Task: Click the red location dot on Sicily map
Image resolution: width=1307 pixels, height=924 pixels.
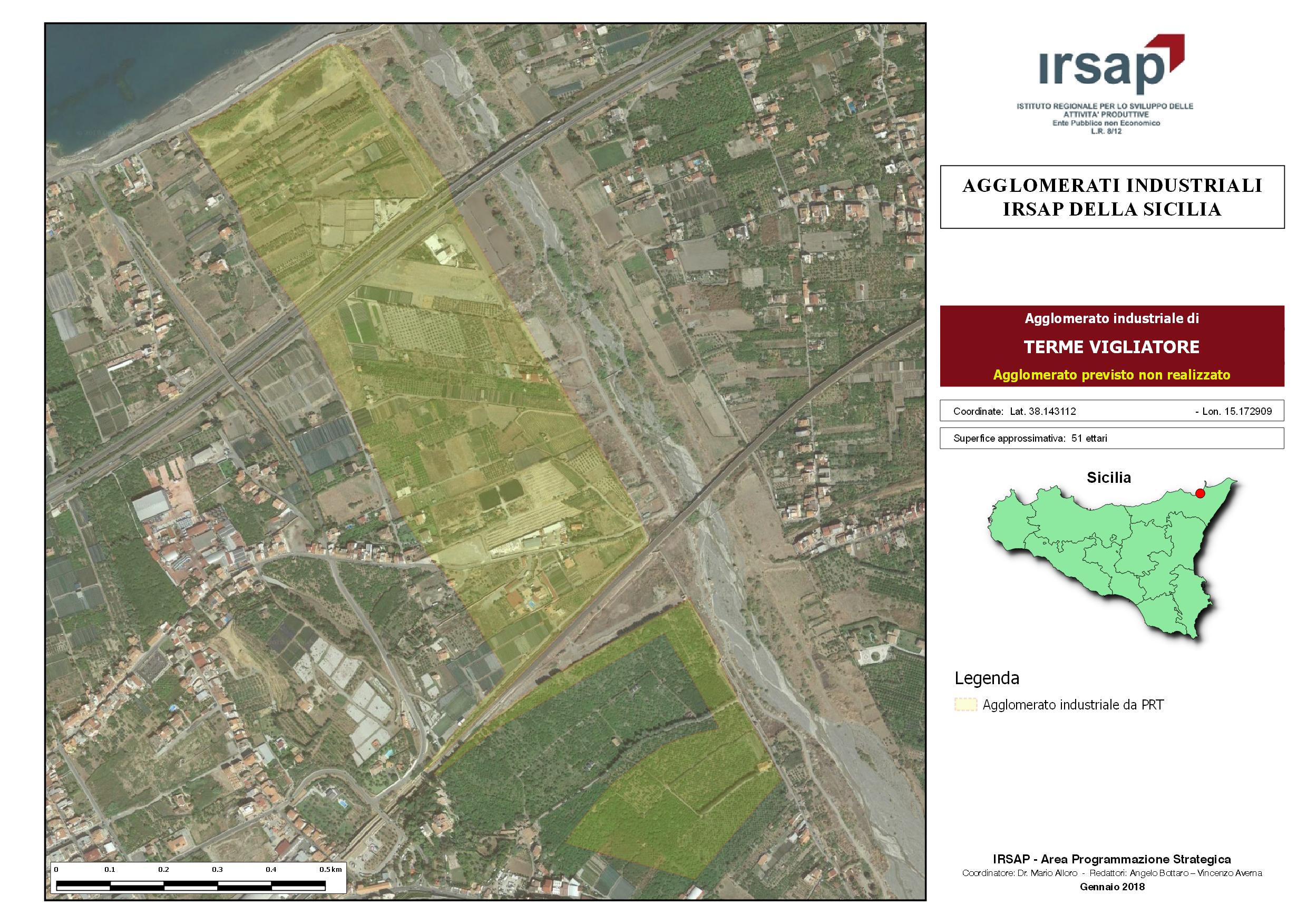Action: (1200, 493)
